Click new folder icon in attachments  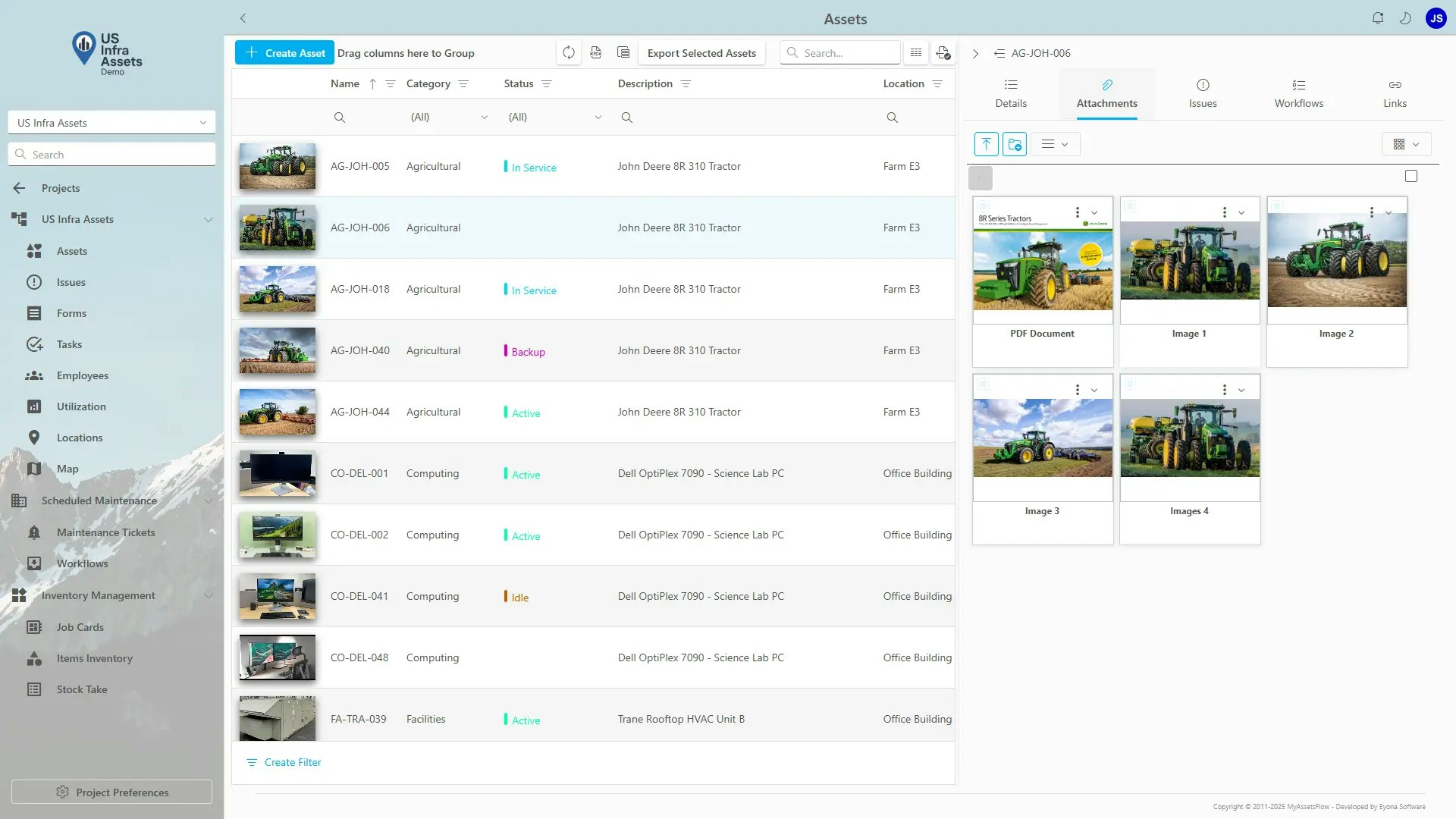1015,144
